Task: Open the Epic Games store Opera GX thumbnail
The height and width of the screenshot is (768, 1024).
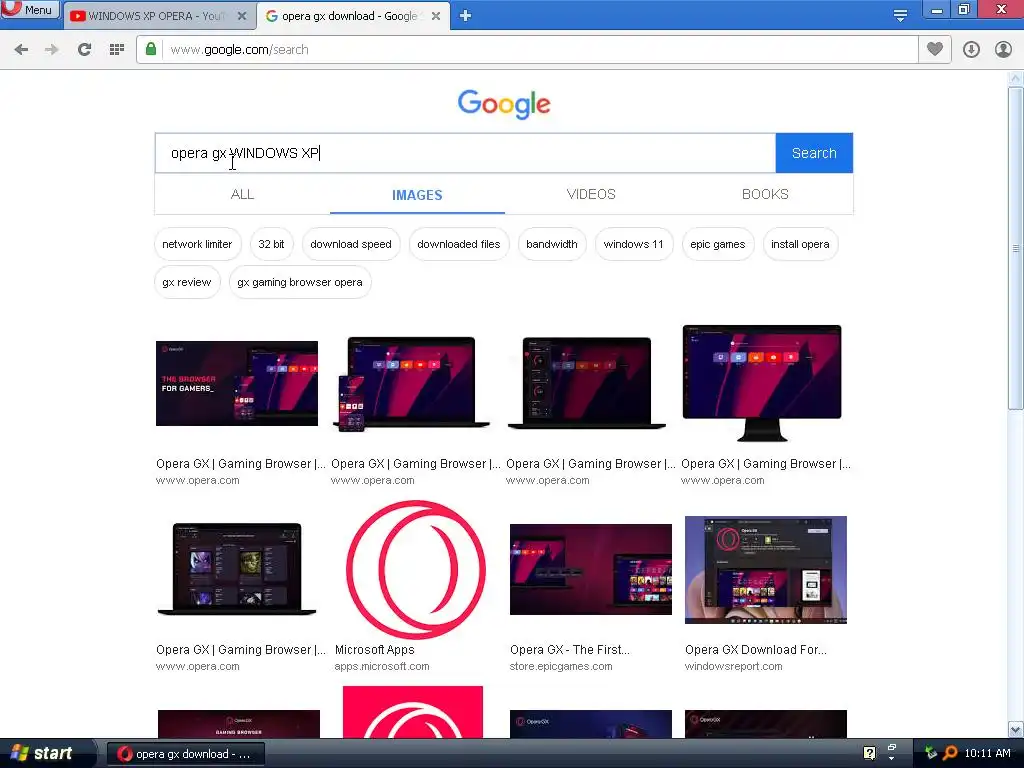Action: (x=590, y=569)
